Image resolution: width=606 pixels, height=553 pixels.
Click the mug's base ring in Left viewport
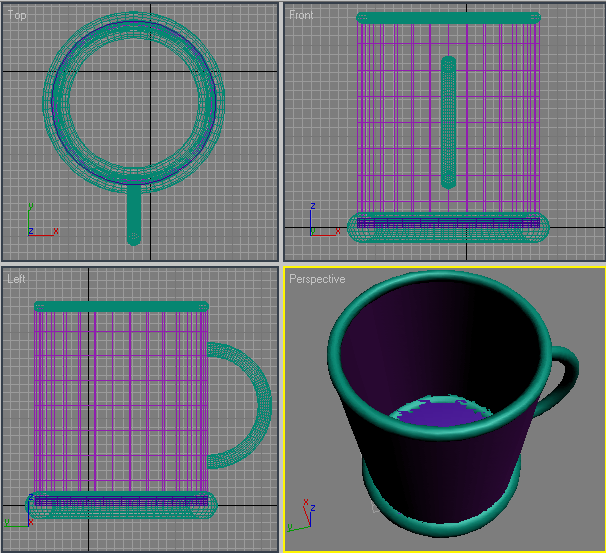(120, 505)
